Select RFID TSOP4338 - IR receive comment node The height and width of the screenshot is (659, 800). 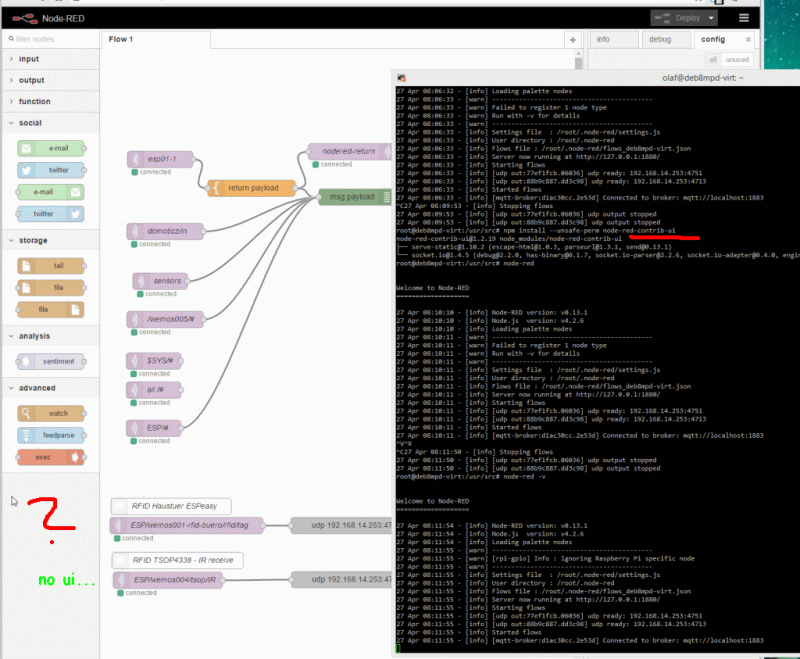coord(177,560)
